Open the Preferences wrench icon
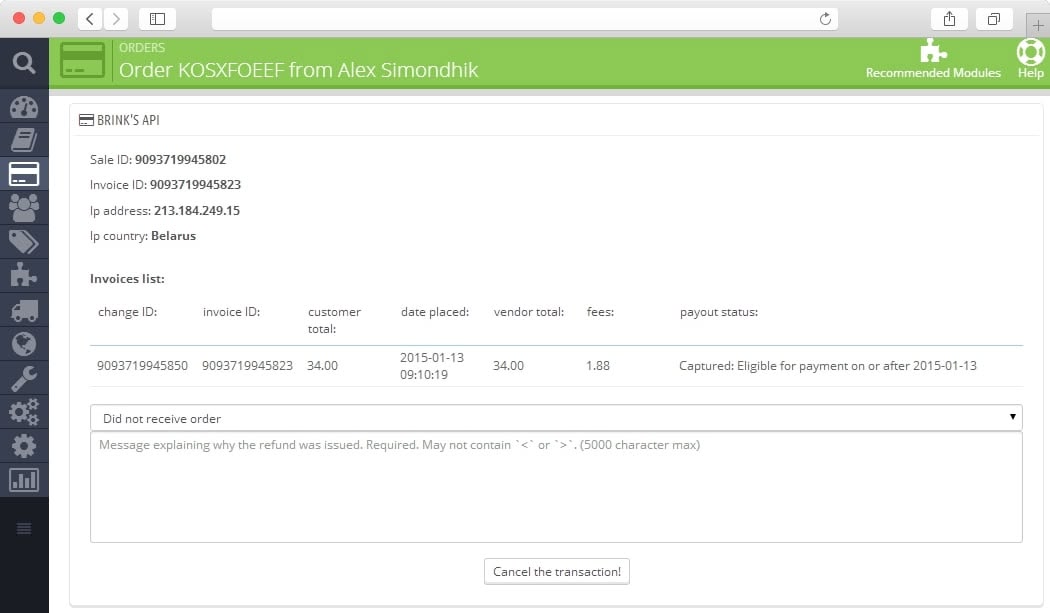Screen dimensions: 1050x613 24,378
